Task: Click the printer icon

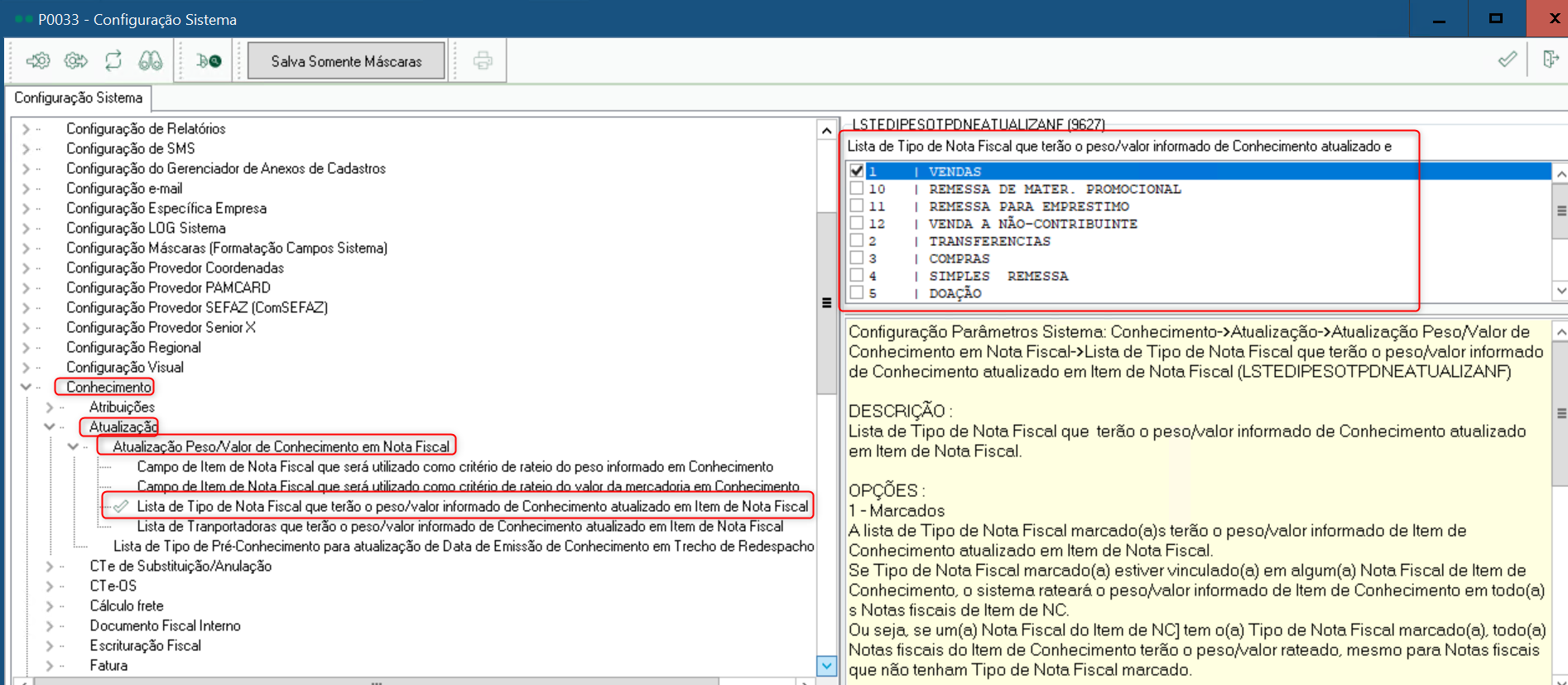Action: (483, 60)
